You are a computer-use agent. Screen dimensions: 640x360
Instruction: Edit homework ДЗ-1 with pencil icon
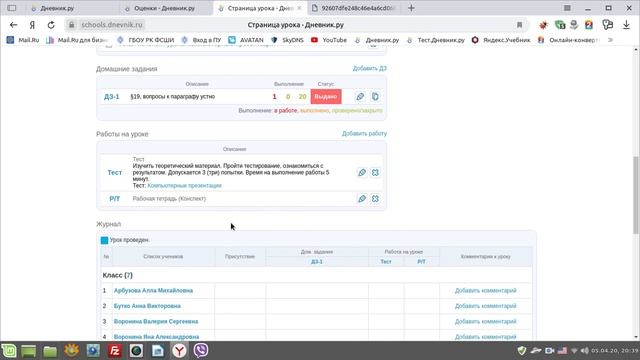[x=360, y=97]
